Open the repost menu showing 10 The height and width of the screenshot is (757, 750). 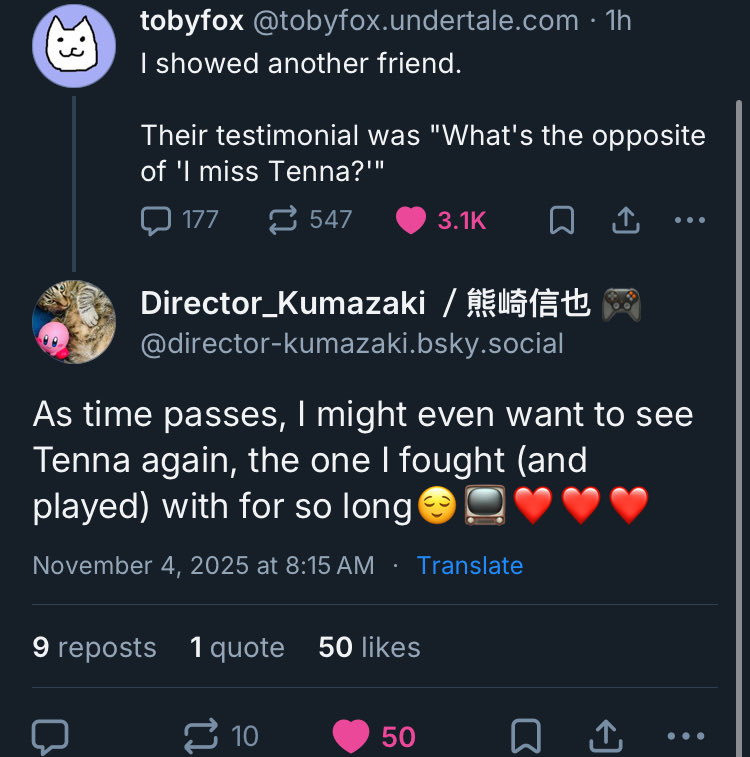pos(203,737)
